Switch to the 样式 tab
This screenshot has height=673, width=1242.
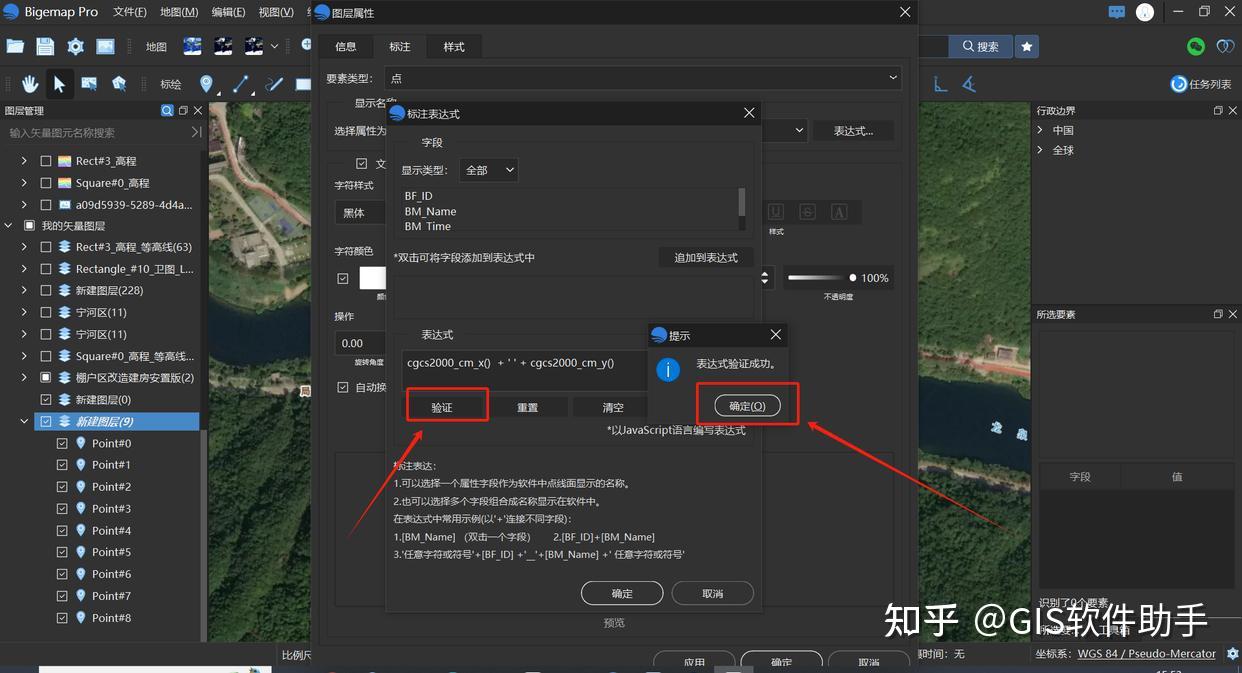point(453,46)
